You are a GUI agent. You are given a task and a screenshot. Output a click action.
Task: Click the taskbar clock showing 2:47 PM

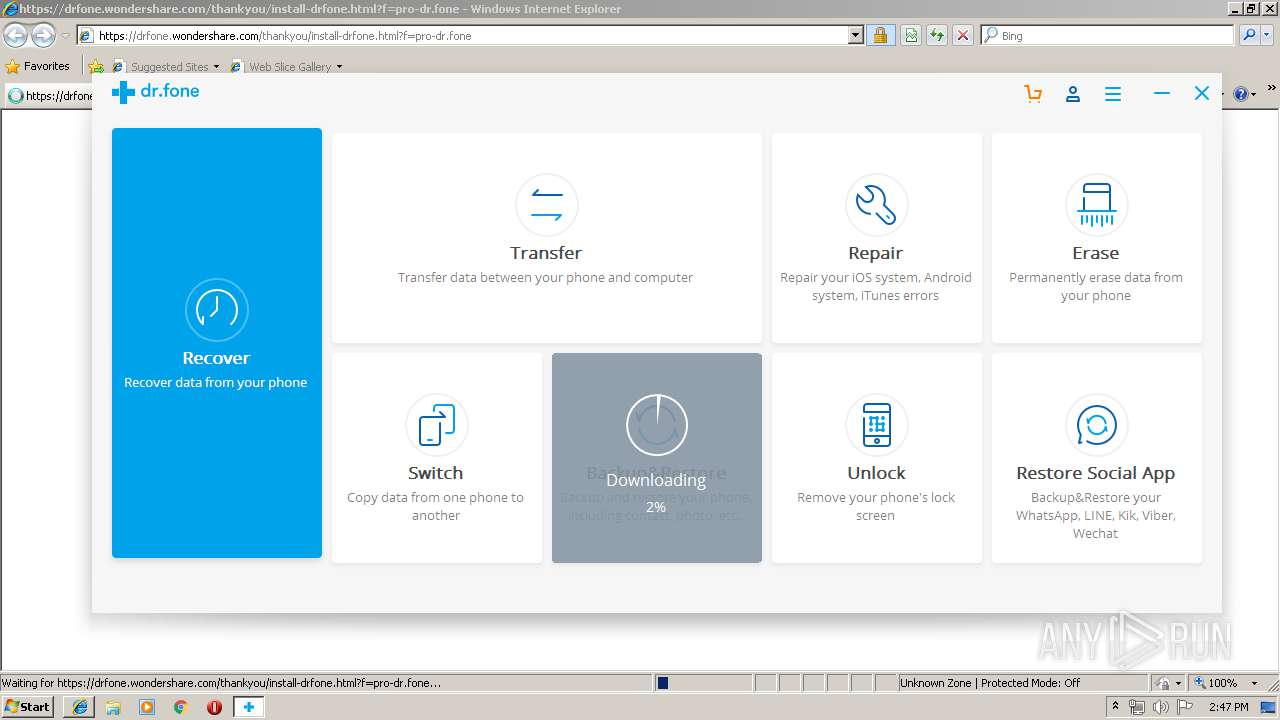(1228, 707)
